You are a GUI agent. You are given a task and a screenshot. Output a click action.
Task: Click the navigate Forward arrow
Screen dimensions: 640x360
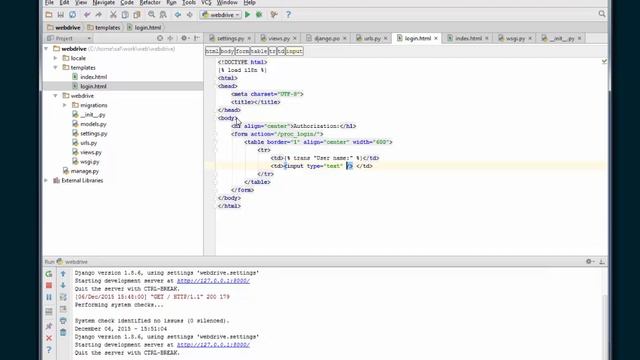[x=189, y=15]
